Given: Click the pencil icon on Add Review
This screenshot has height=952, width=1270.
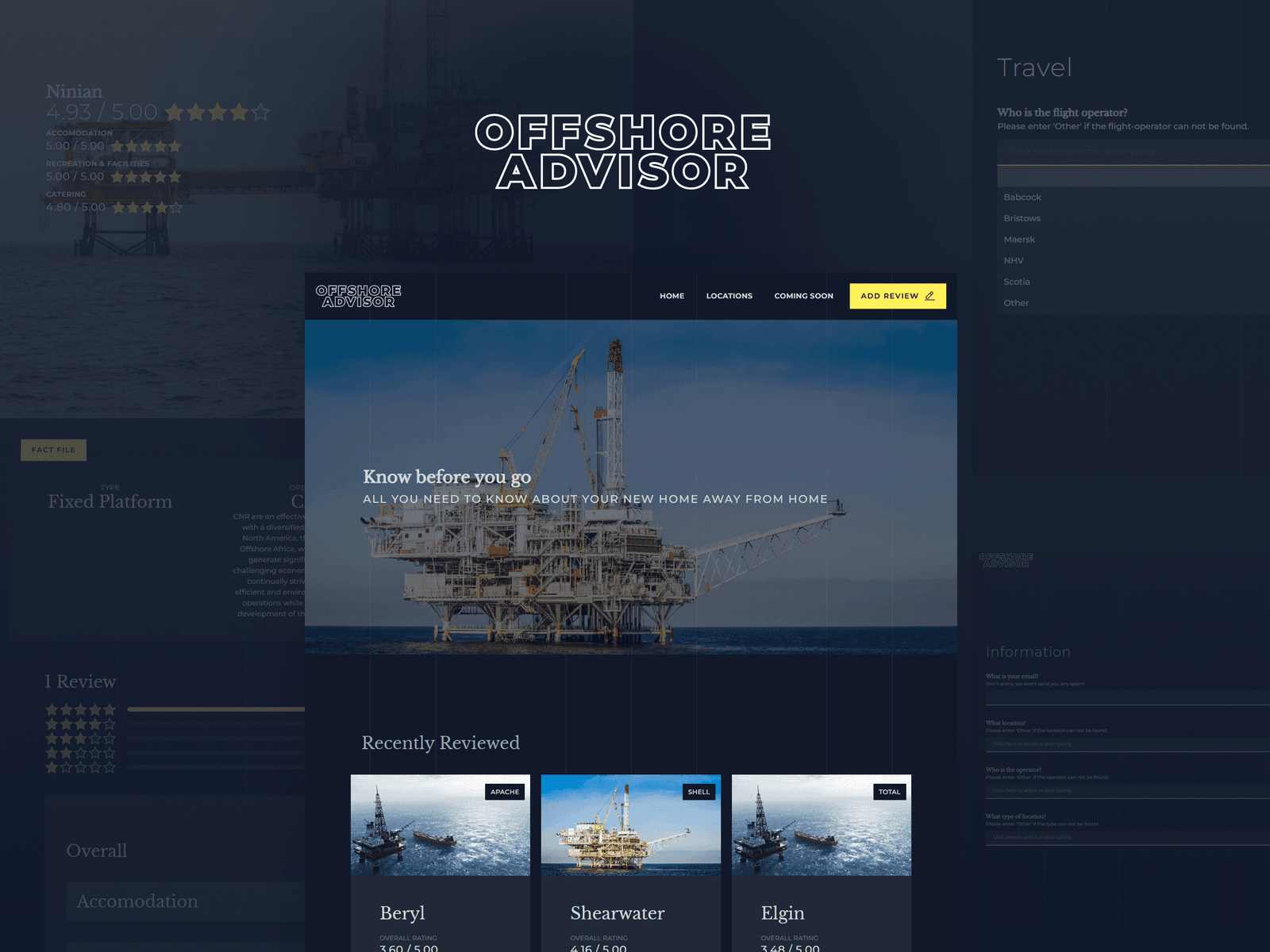Looking at the screenshot, I should pos(929,296).
